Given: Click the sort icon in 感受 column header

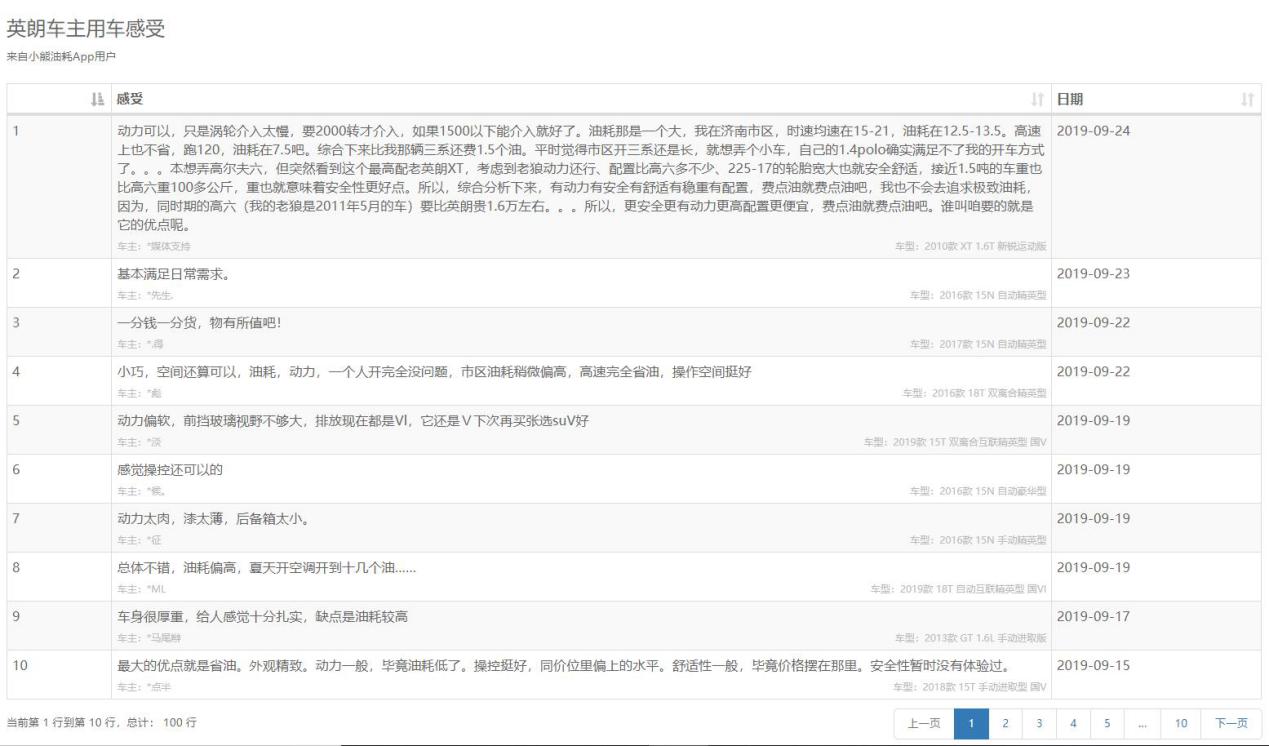Looking at the screenshot, I should click(1037, 99).
